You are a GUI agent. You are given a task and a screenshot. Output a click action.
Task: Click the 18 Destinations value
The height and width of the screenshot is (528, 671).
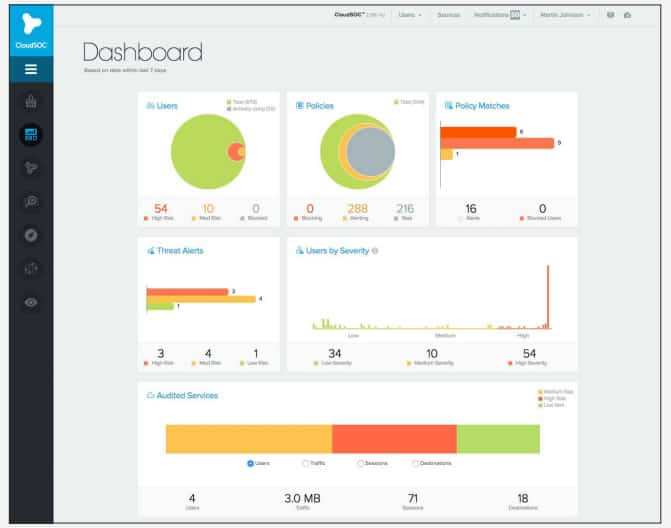[523, 498]
